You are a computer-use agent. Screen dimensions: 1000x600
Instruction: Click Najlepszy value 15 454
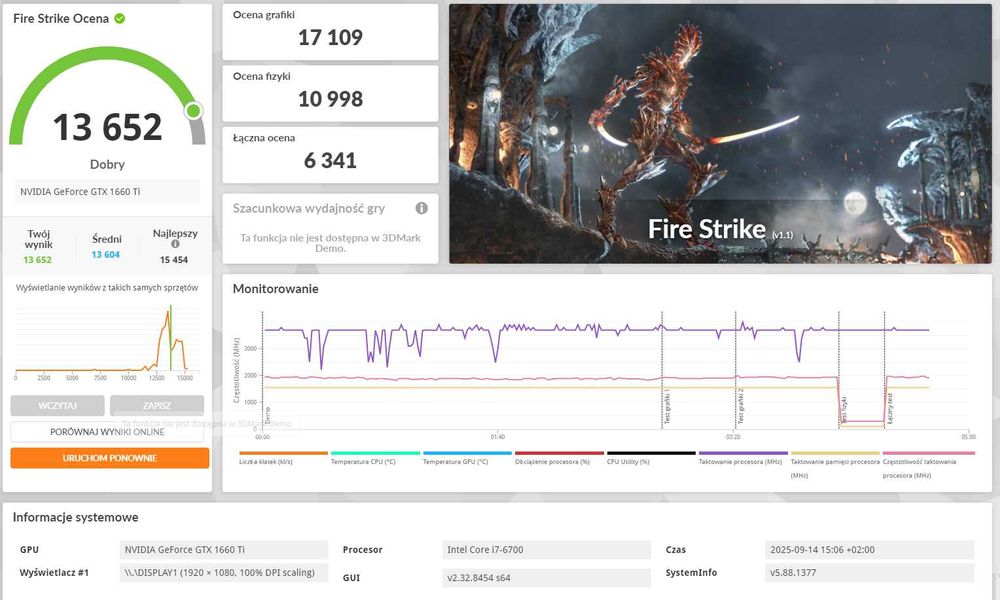[173, 260]
